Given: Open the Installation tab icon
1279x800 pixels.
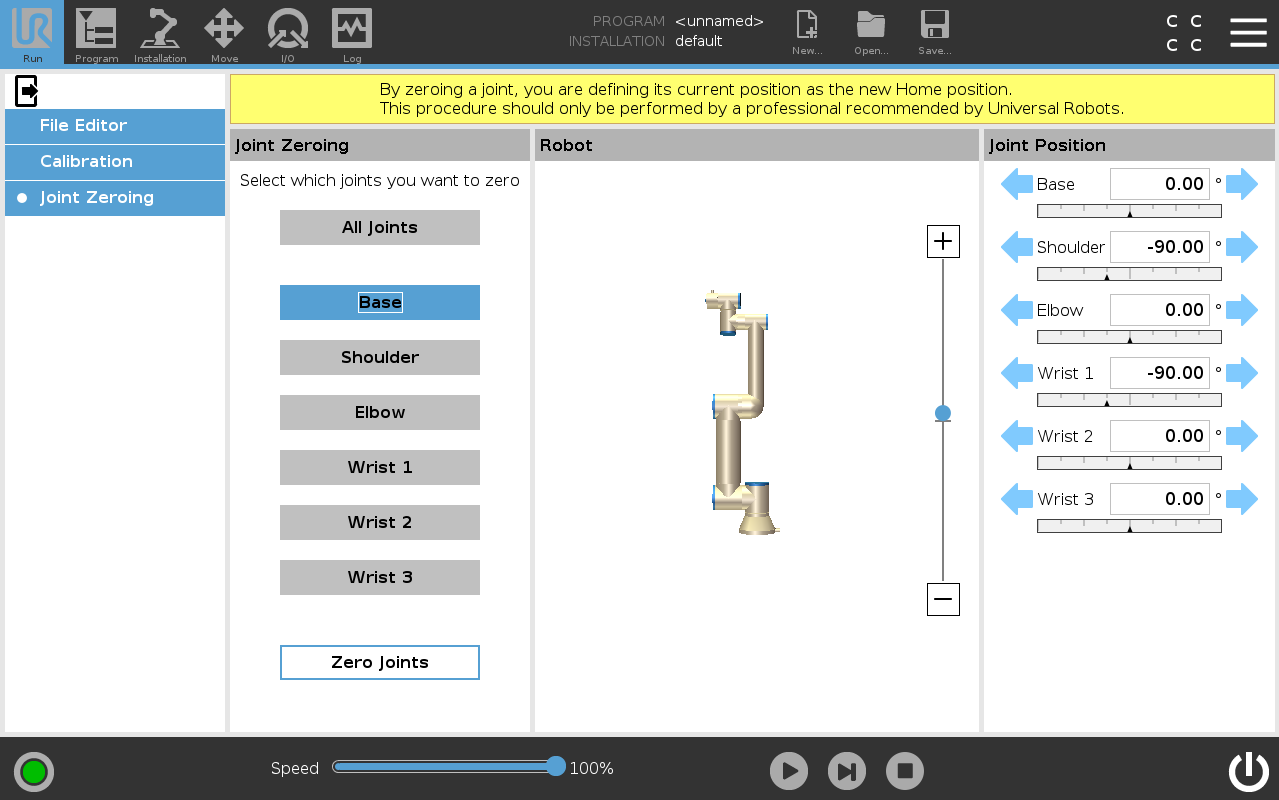Looking at the screenshot, I should coord(160,32).
